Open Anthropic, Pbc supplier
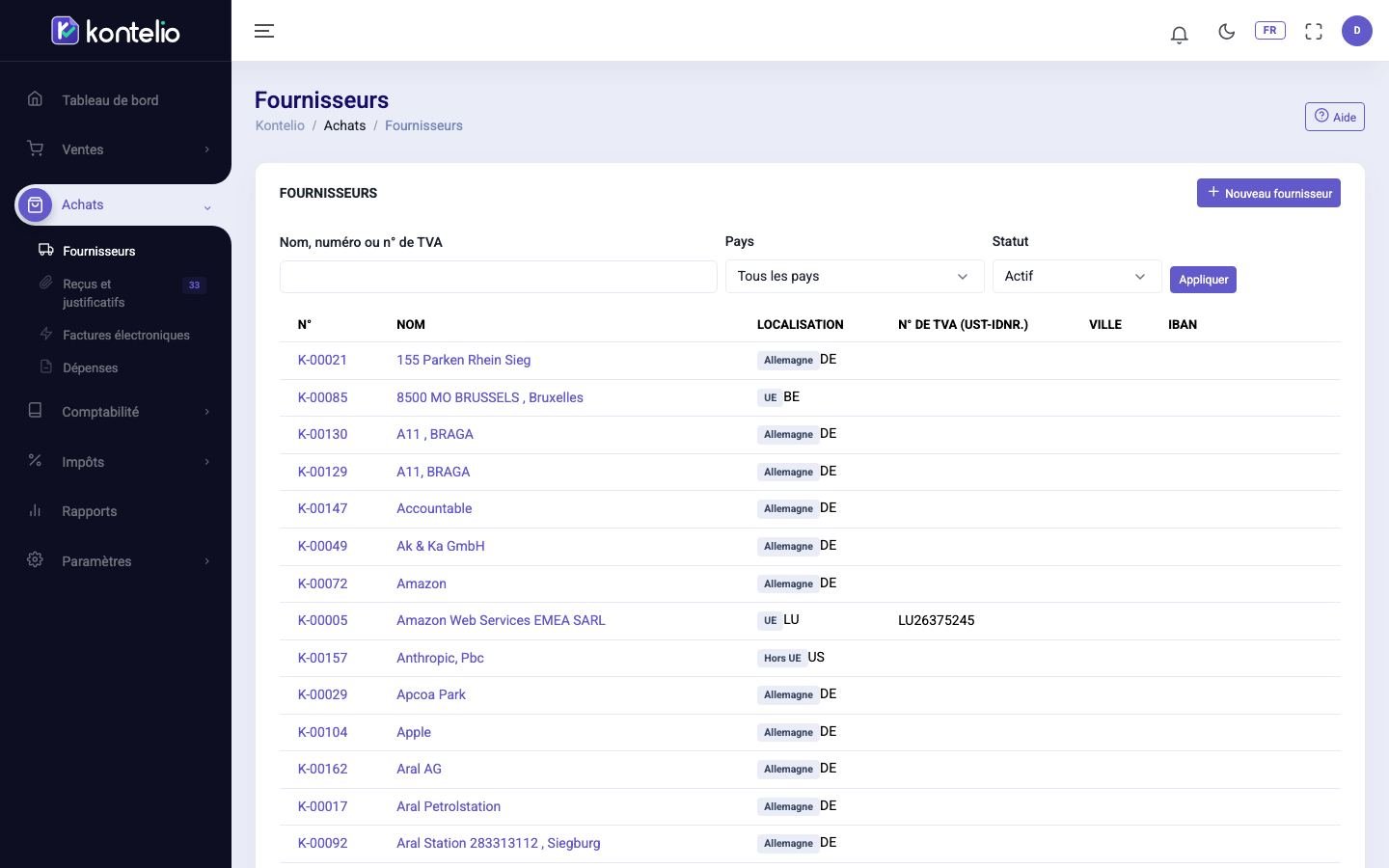1389x868 pixels. tap(440, 658)
